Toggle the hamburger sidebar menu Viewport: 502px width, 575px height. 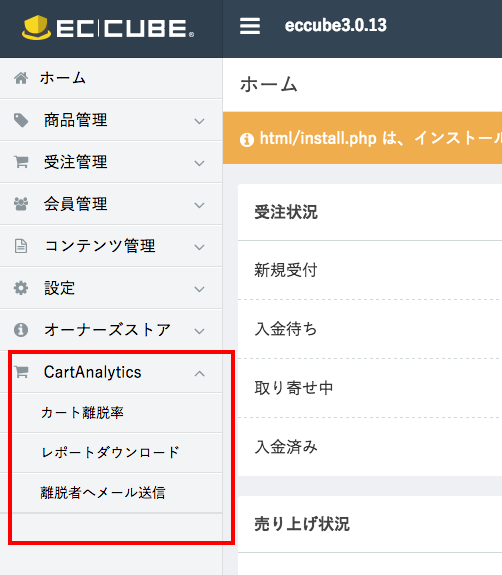(250, 26)
